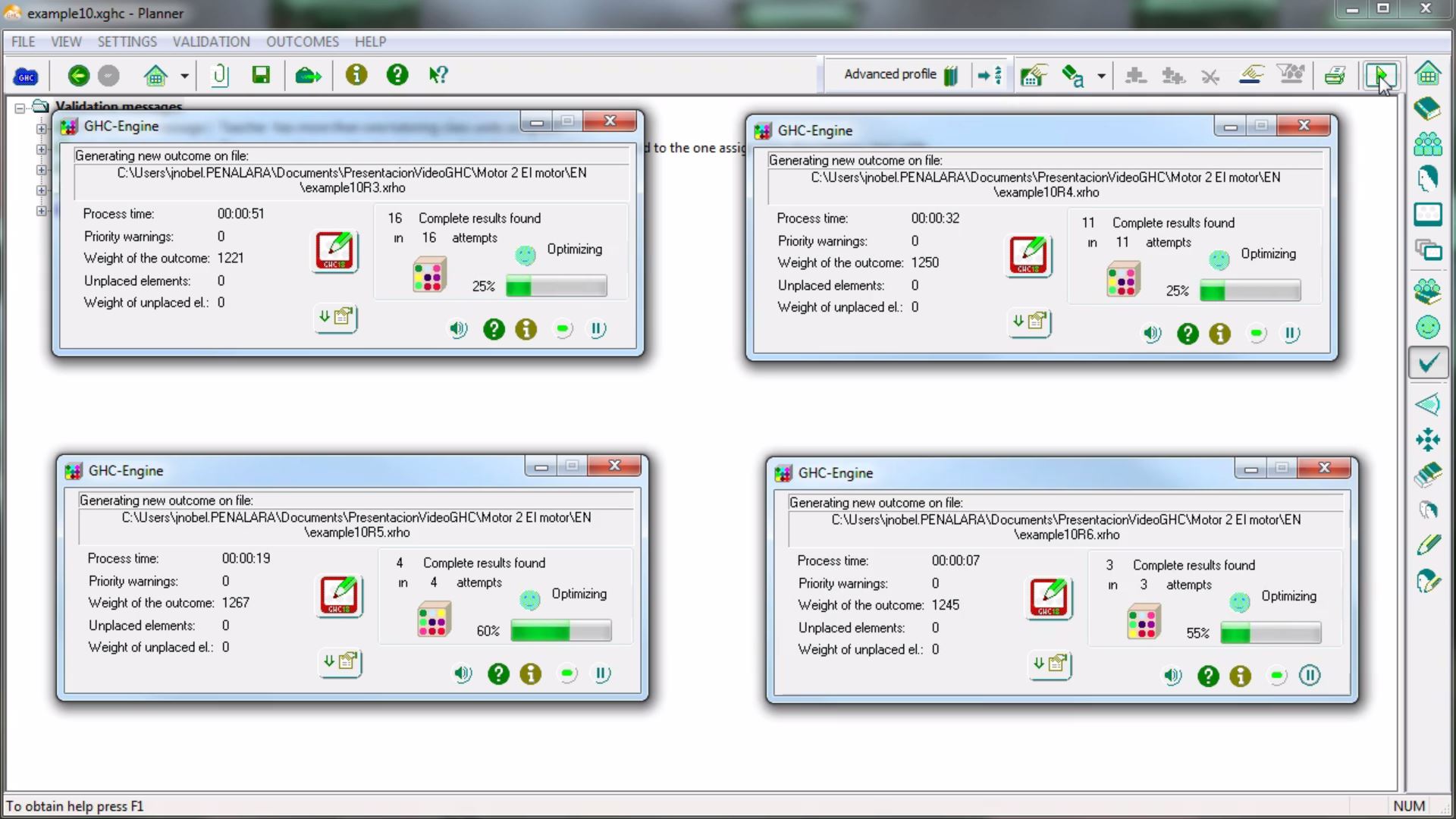The width and height of the screenshot is (1456, 819).
Task: Click help question icon in example10R5 engine
Action: pos(498,673)
